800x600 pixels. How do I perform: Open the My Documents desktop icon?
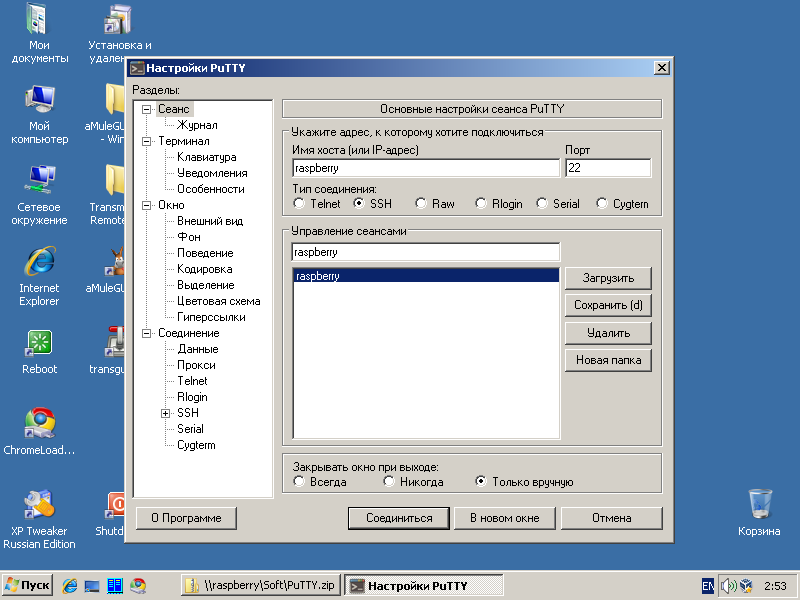click(x=39, y=34)
